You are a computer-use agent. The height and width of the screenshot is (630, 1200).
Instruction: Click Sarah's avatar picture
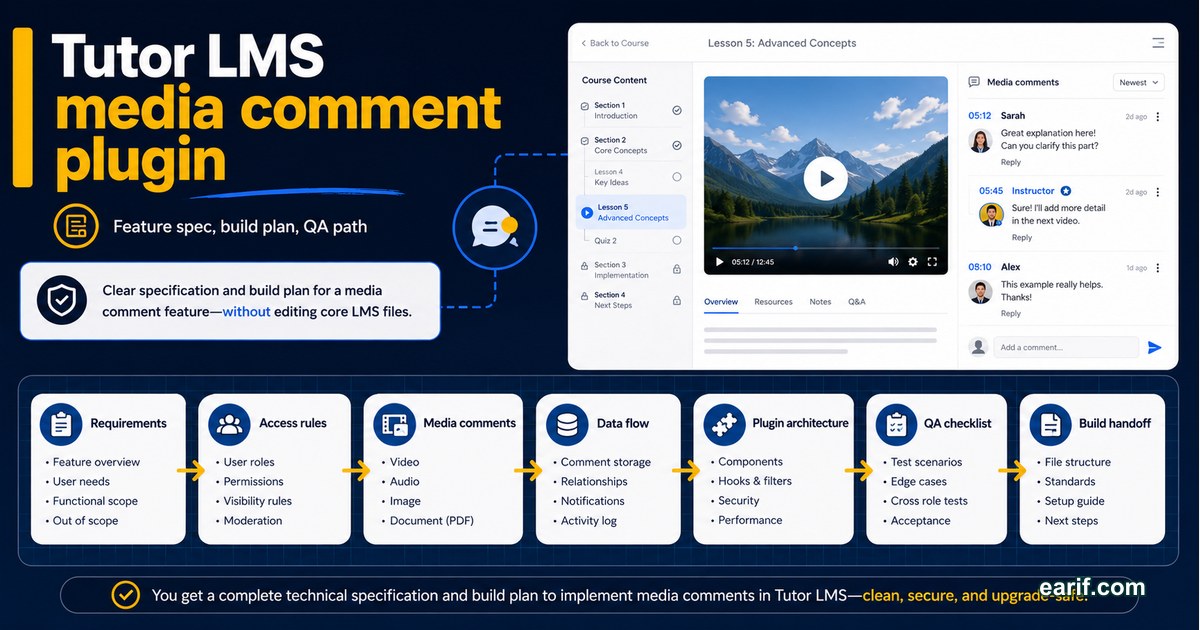(x=981, y=141)
